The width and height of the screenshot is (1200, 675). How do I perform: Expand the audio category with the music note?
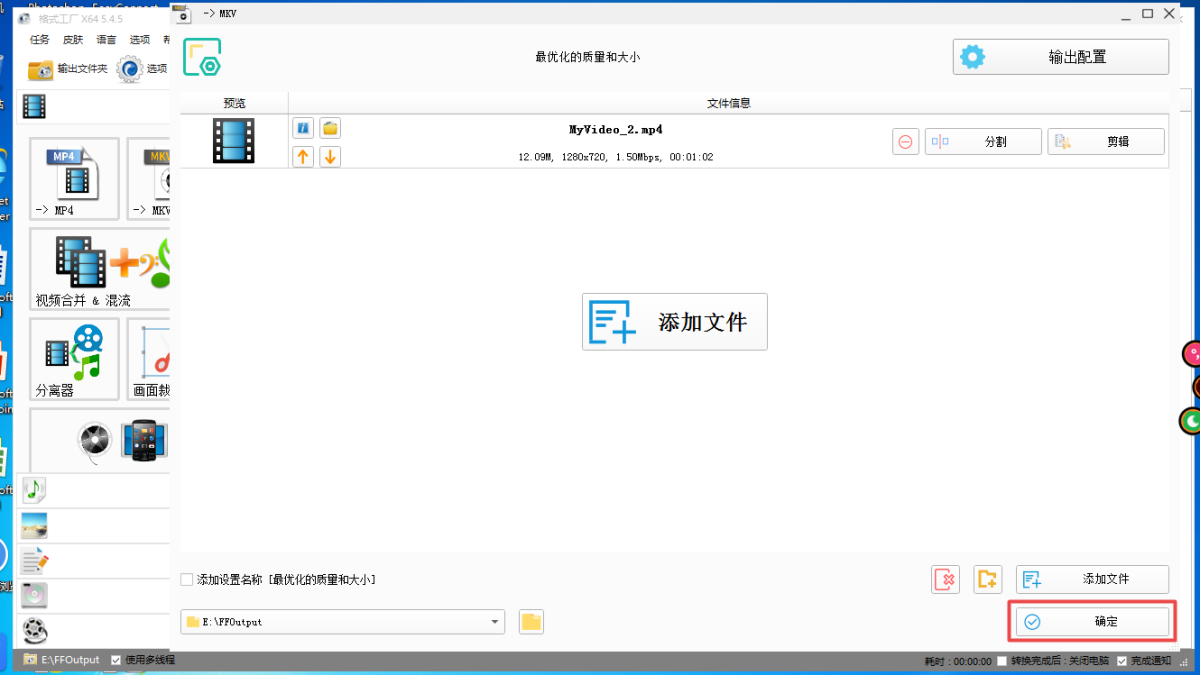(35, 490)
